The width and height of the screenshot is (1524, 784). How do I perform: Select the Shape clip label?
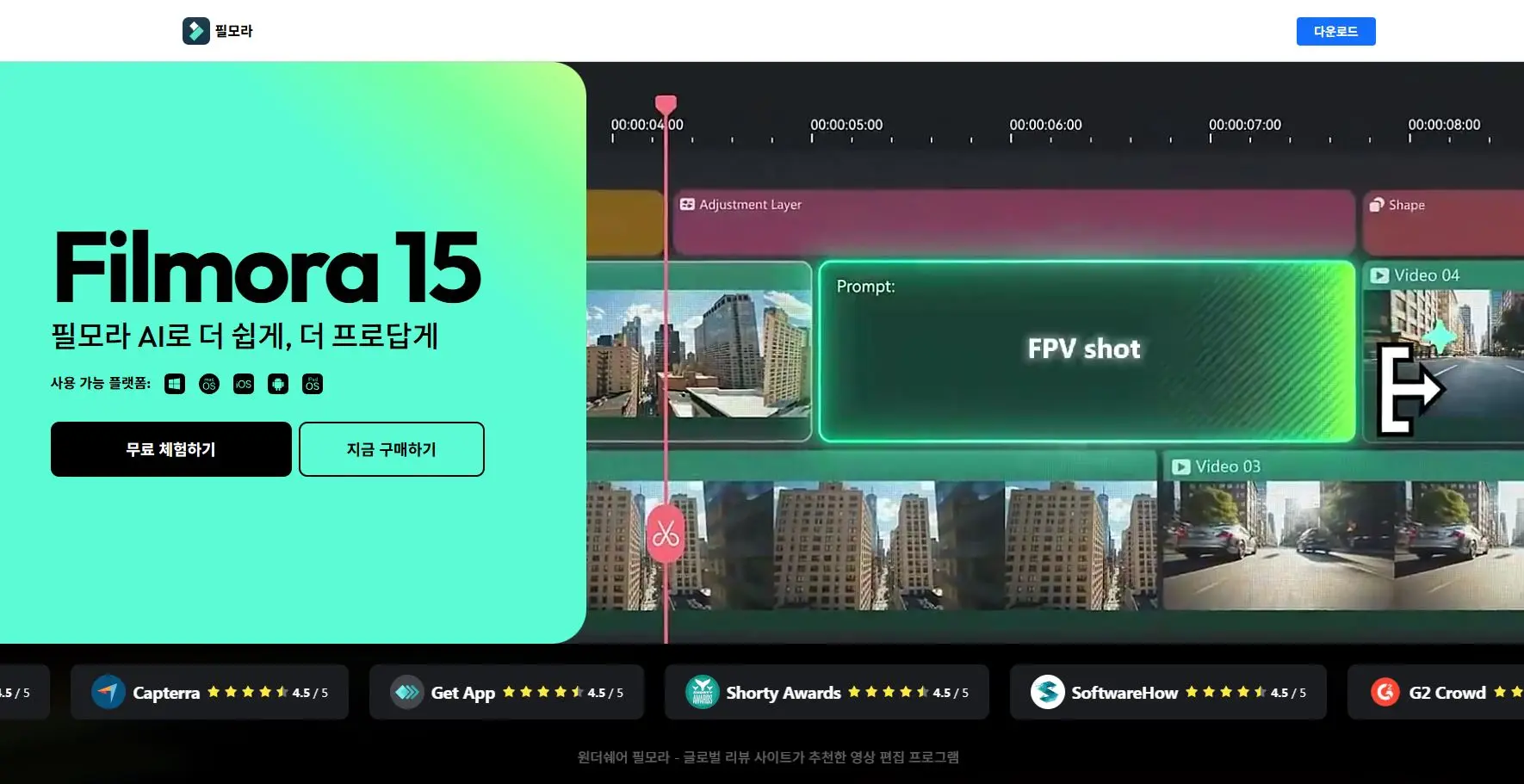1407,205
